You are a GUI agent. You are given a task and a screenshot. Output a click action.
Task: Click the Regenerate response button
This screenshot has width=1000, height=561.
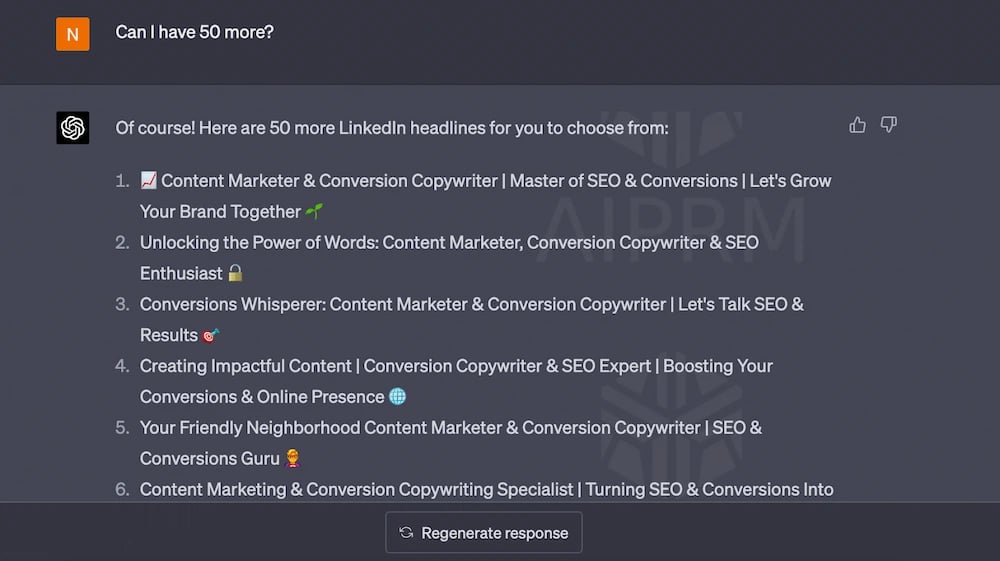pyautogui.click(x=483, y=532)
